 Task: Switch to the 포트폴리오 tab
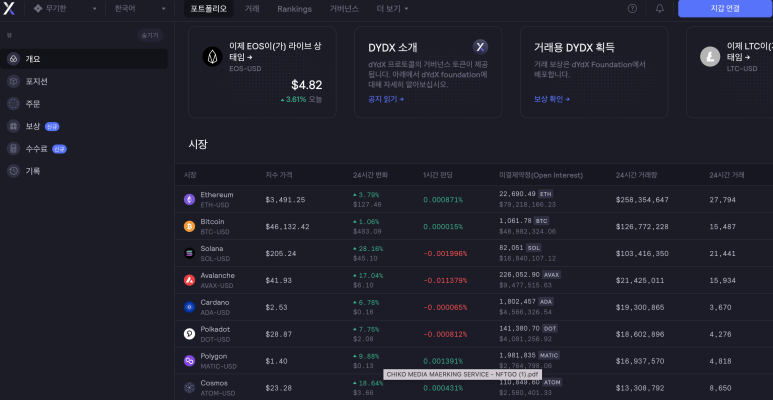coord(209,9)
